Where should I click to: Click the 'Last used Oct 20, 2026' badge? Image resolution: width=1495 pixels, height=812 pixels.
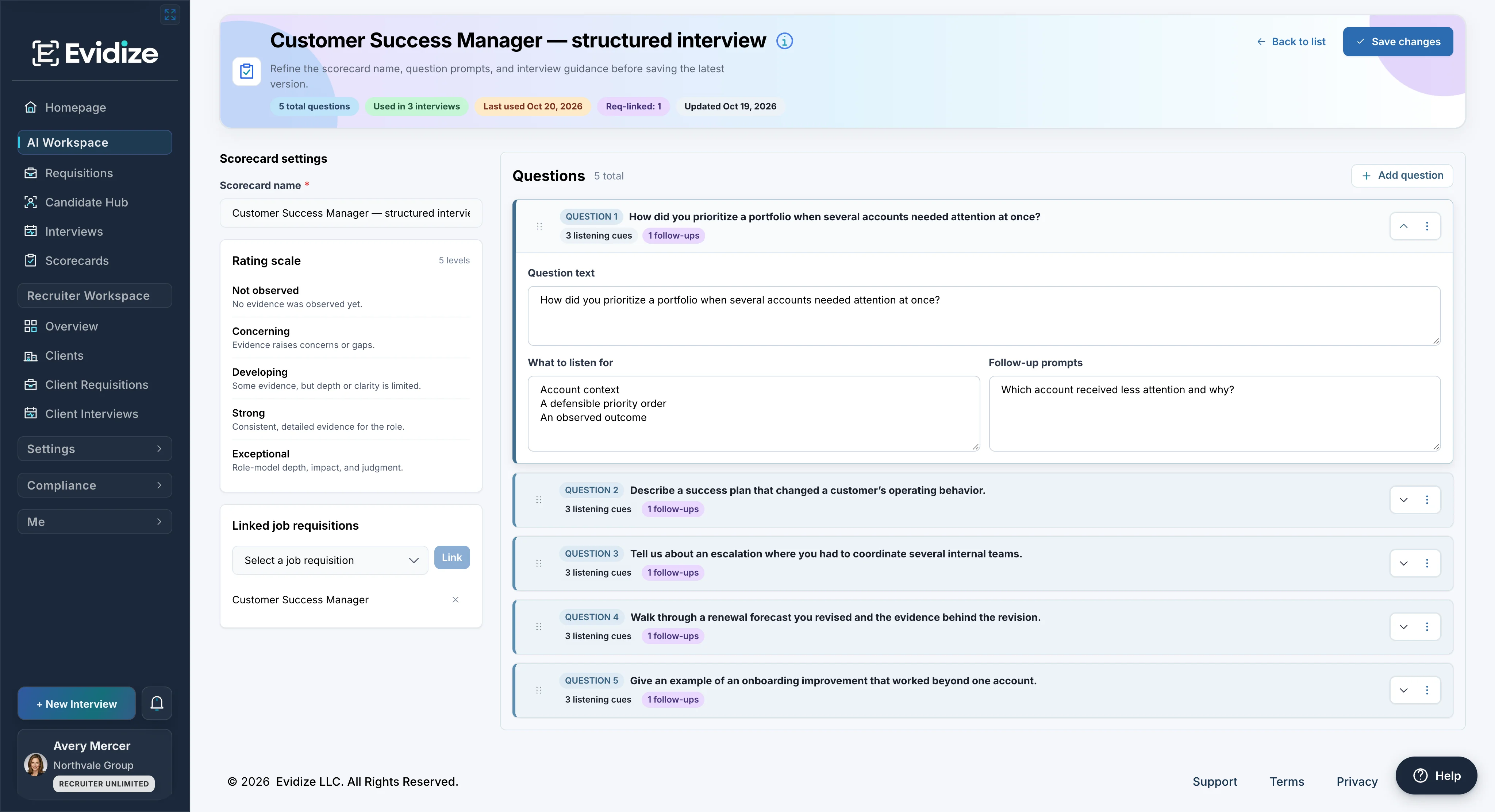click(x=533, y=106)
